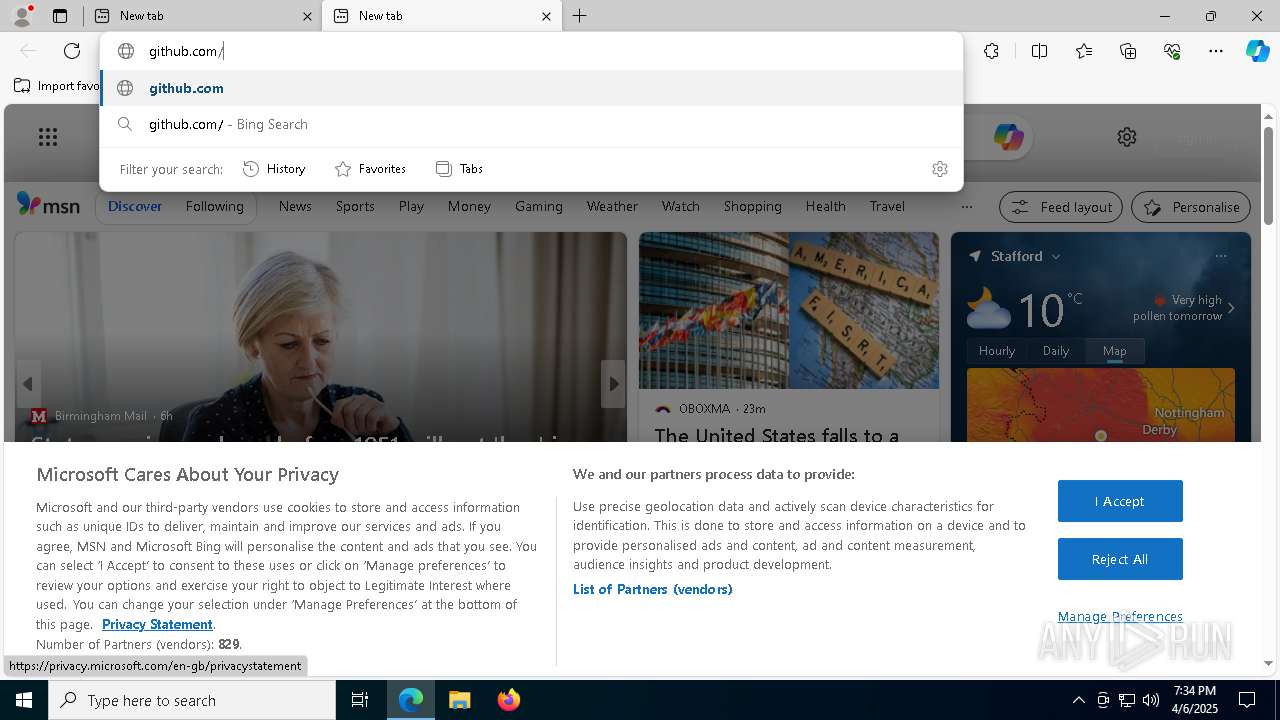Show hidden system tray icons
The image size is (1280, 720).
coord(1078,700)
